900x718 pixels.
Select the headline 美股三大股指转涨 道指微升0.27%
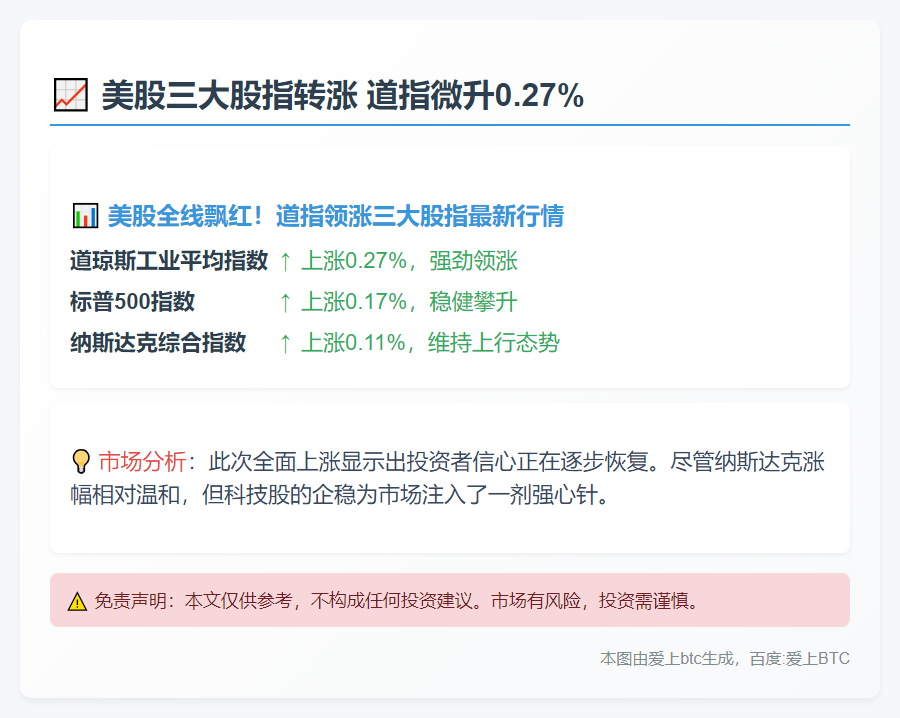343,95
